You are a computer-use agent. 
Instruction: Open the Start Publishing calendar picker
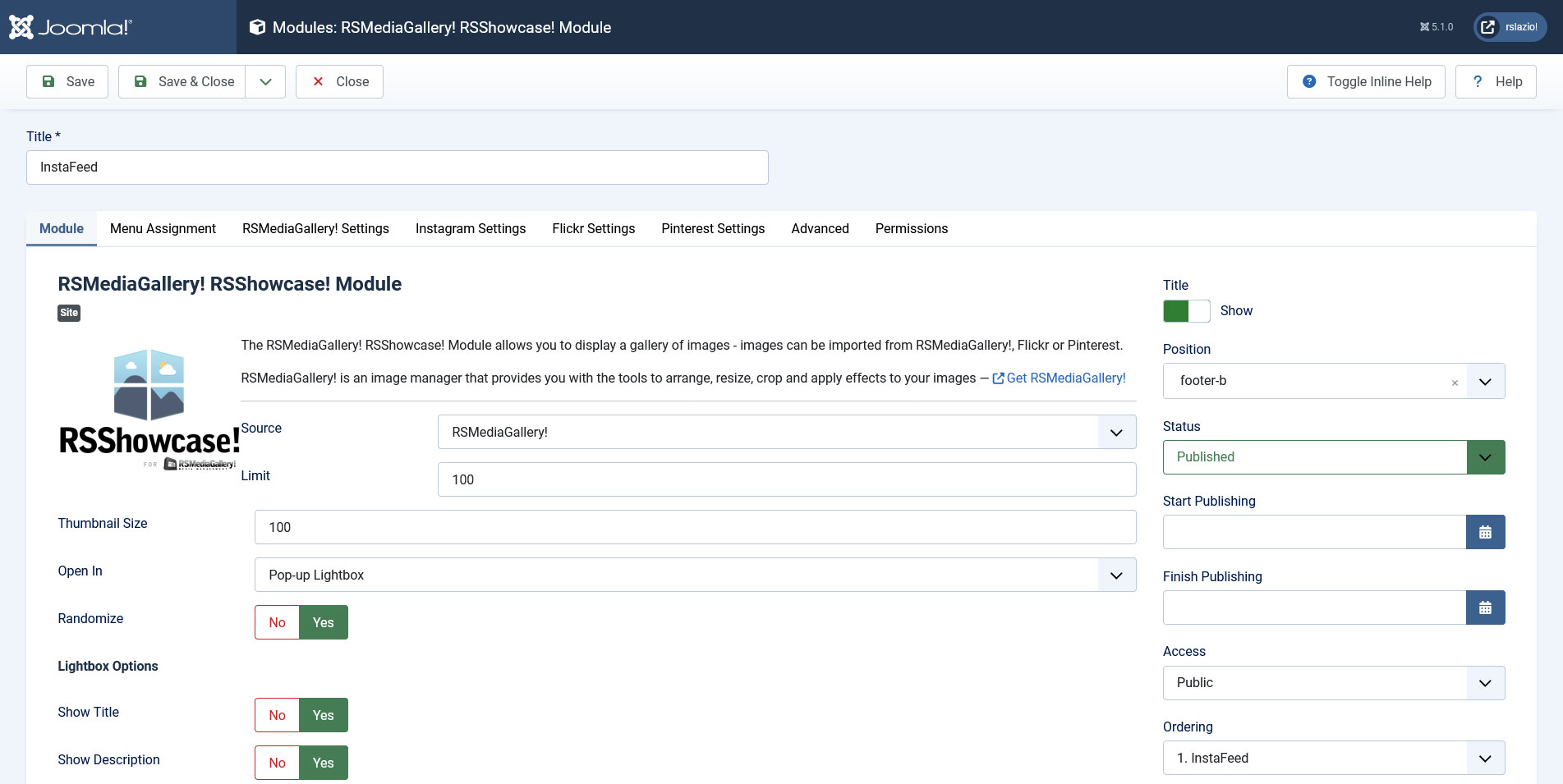1486,532
